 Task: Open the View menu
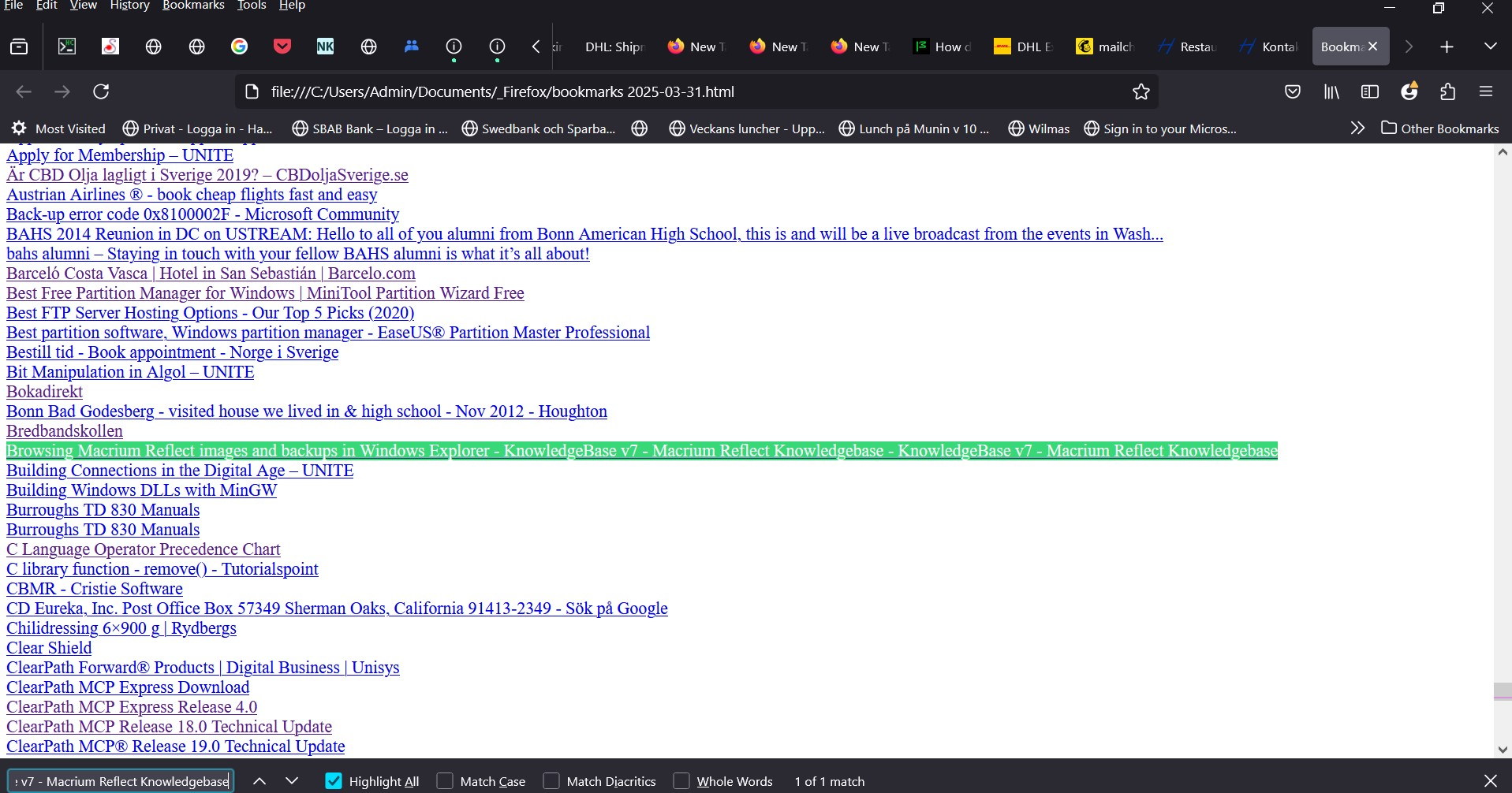[84, 6]
